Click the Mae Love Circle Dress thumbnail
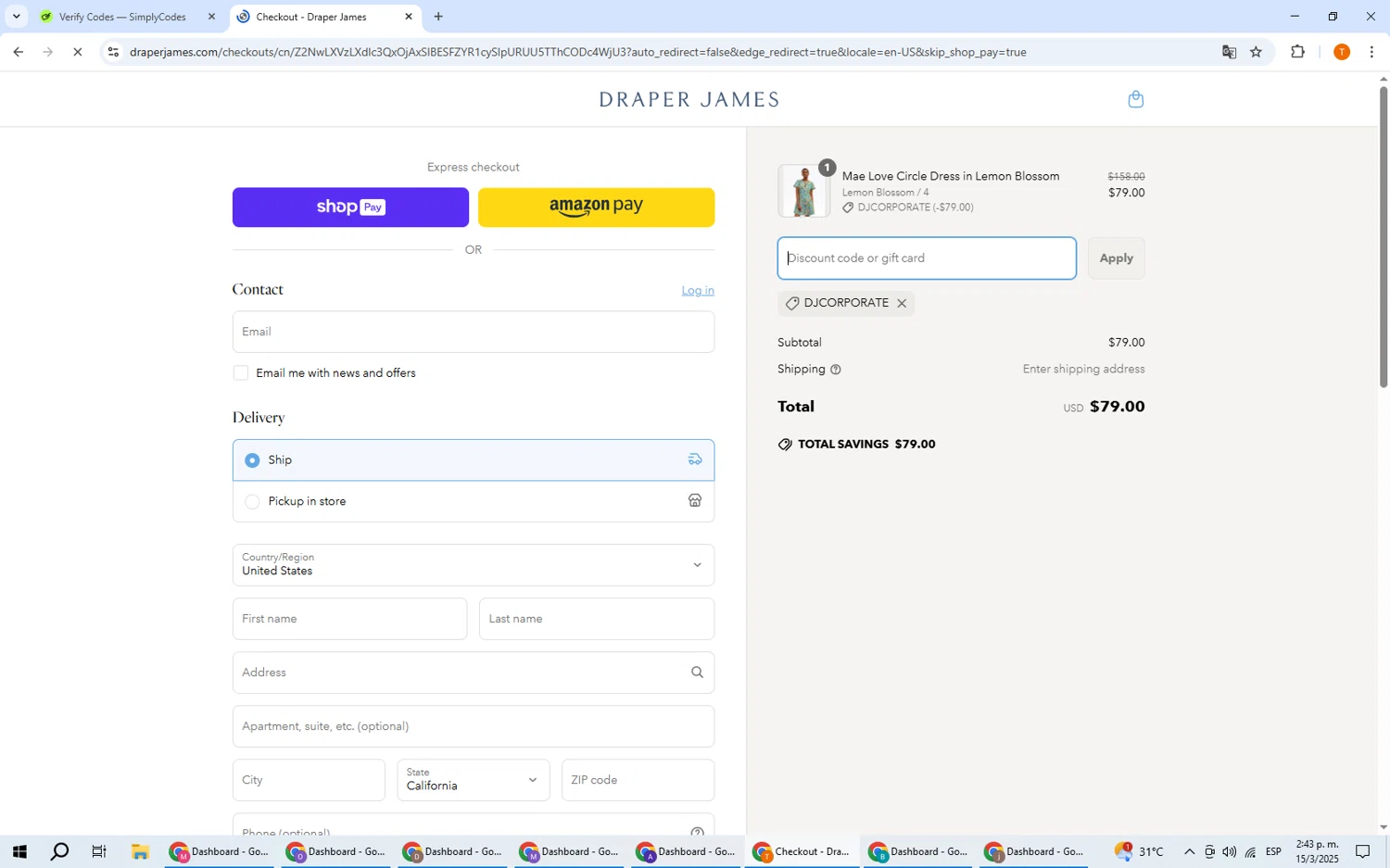The width and height of the screenshot is (1390, 868). (x=803, y=191)
